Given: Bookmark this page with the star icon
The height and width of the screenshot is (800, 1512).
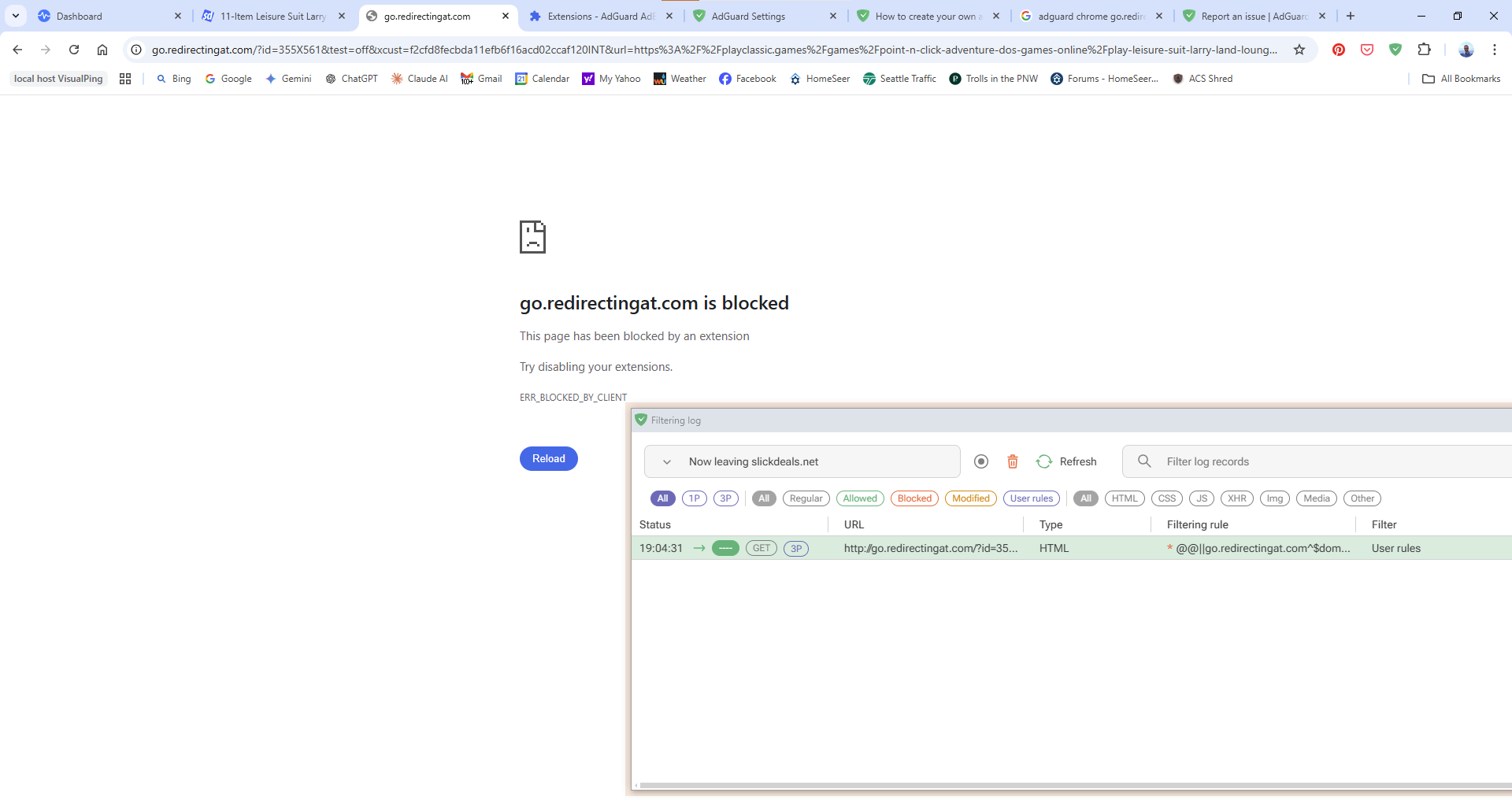Looking at the screenshot, I should [x=1299, y=50].
